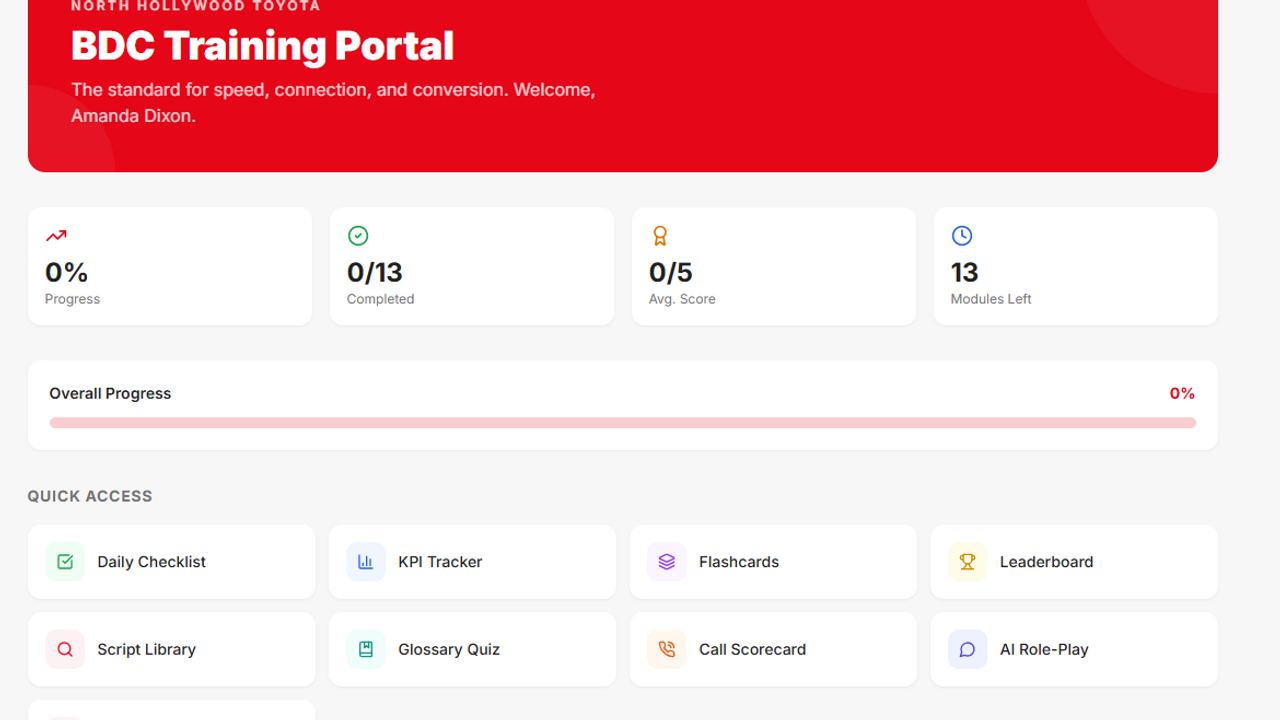View the Leaderboard

tap(1074, 562)
